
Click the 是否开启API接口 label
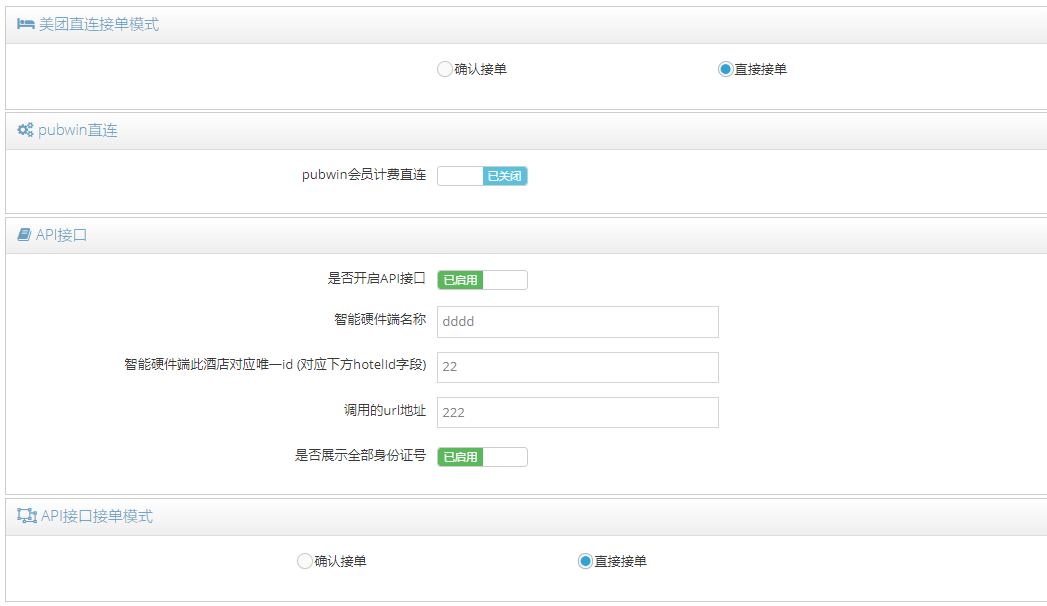[377, 278]
